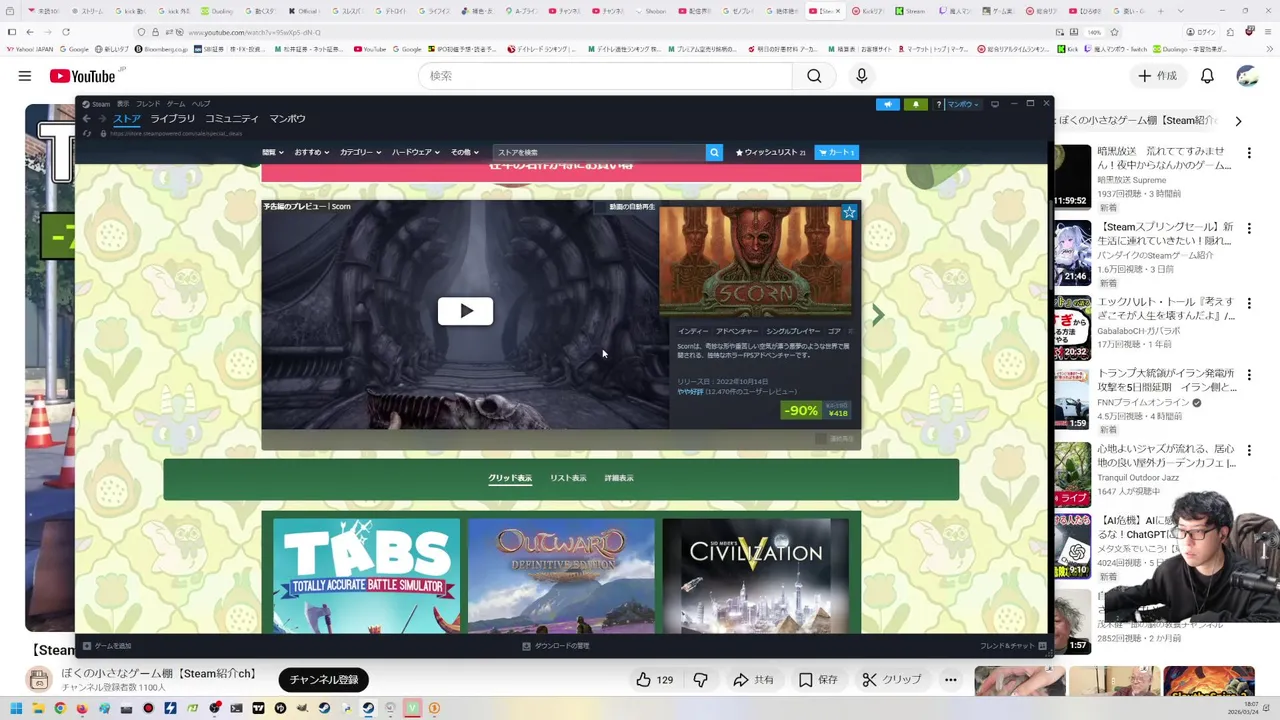Click the 共有 share button
Viewport: 1280px width, 720px height.
pyautogui.click(x=753, y=680)
